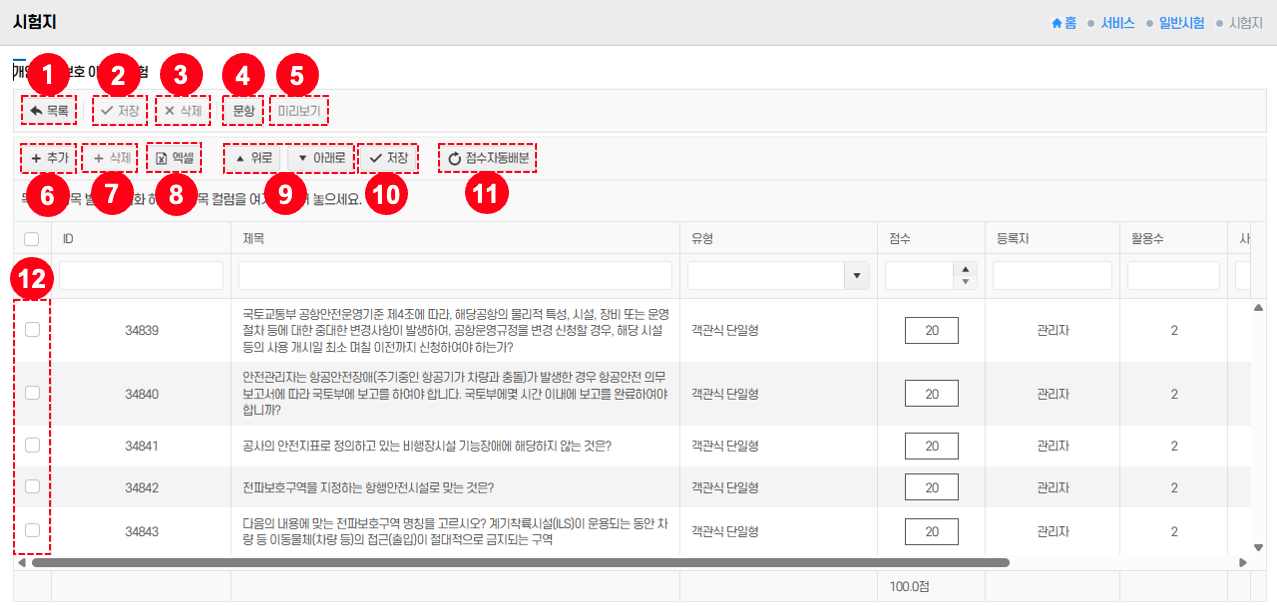Check the row for ID 34839
The width and height of the screenshot is (1277, 606).
pyautogui.click(x=32, y=330)
